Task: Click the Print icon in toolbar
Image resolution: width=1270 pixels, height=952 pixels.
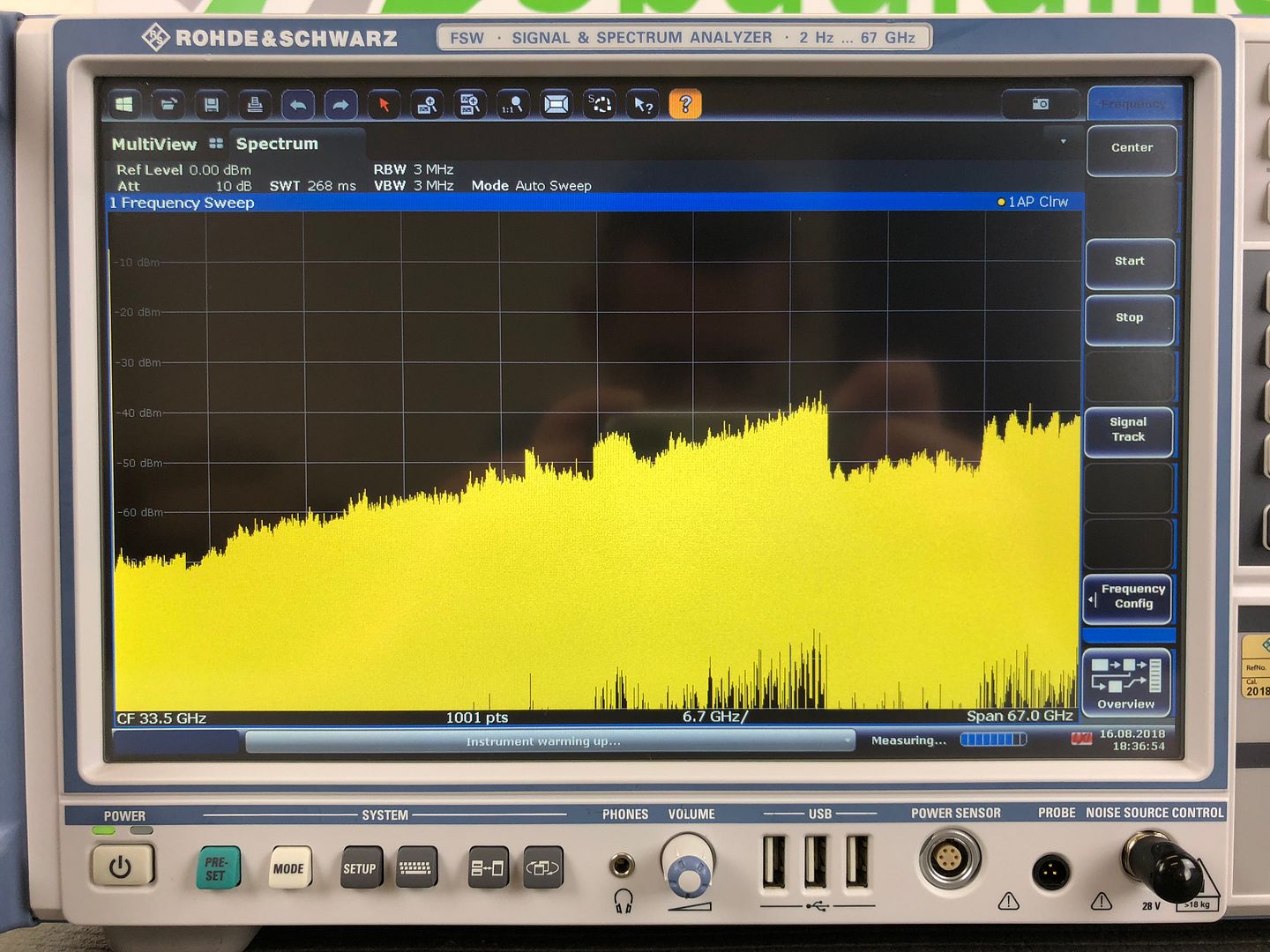Action: point(255,105)
